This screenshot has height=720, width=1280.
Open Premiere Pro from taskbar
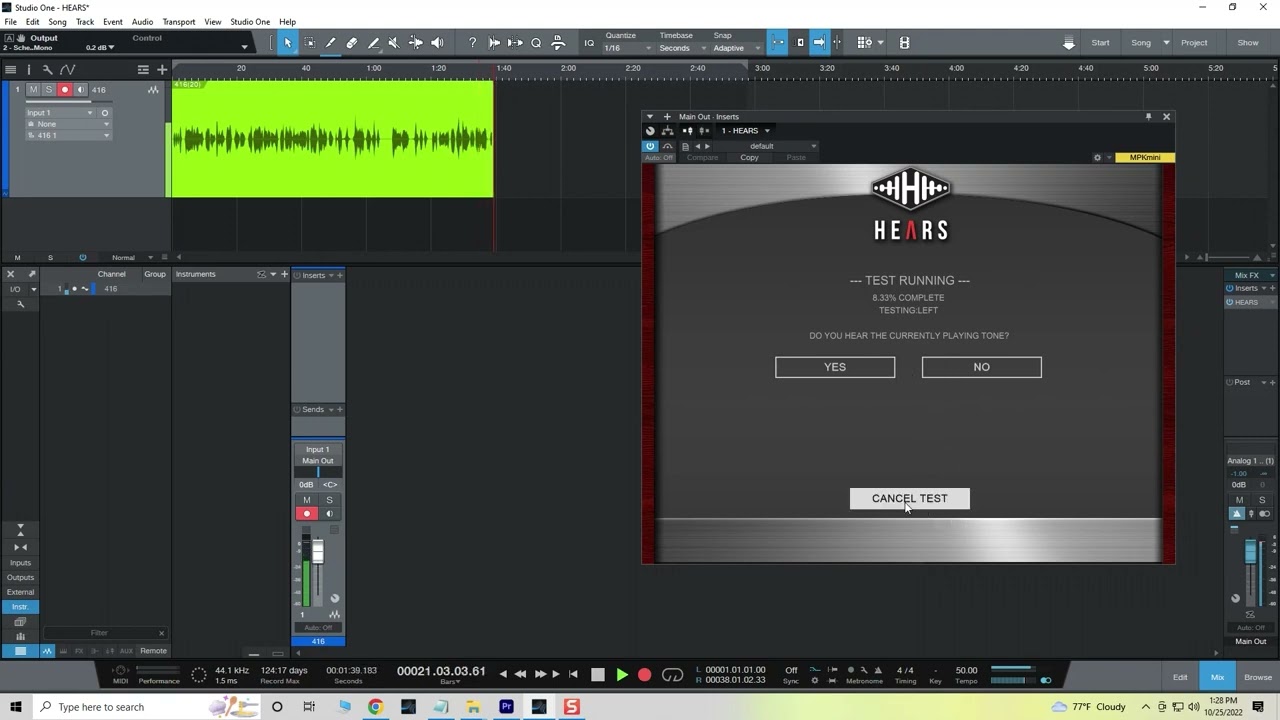coord(506,707)
